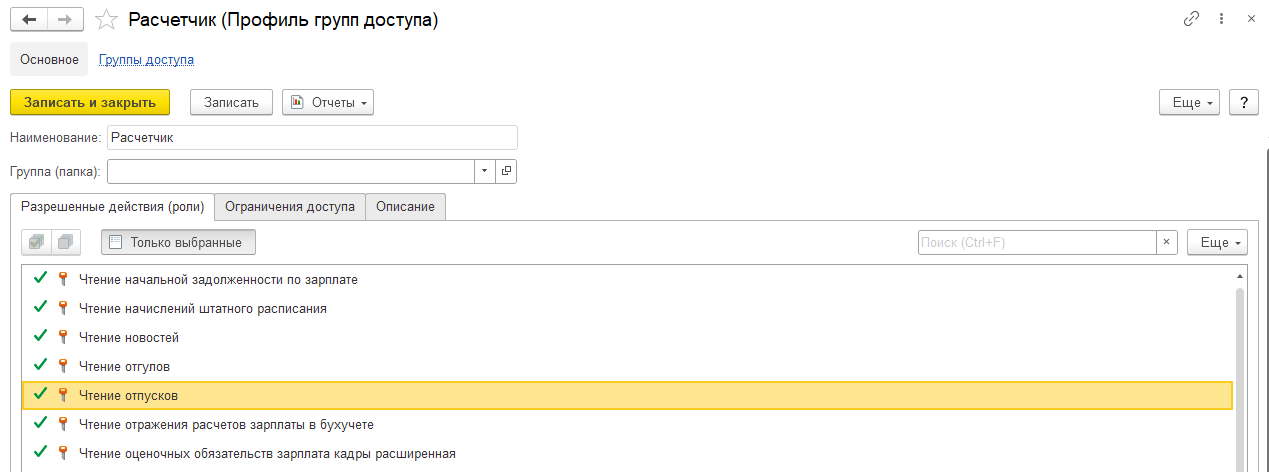The width and height of the screenshot is (1269, 472).
Task: Open the three-dot window menu
Action: pos(1221,19)
